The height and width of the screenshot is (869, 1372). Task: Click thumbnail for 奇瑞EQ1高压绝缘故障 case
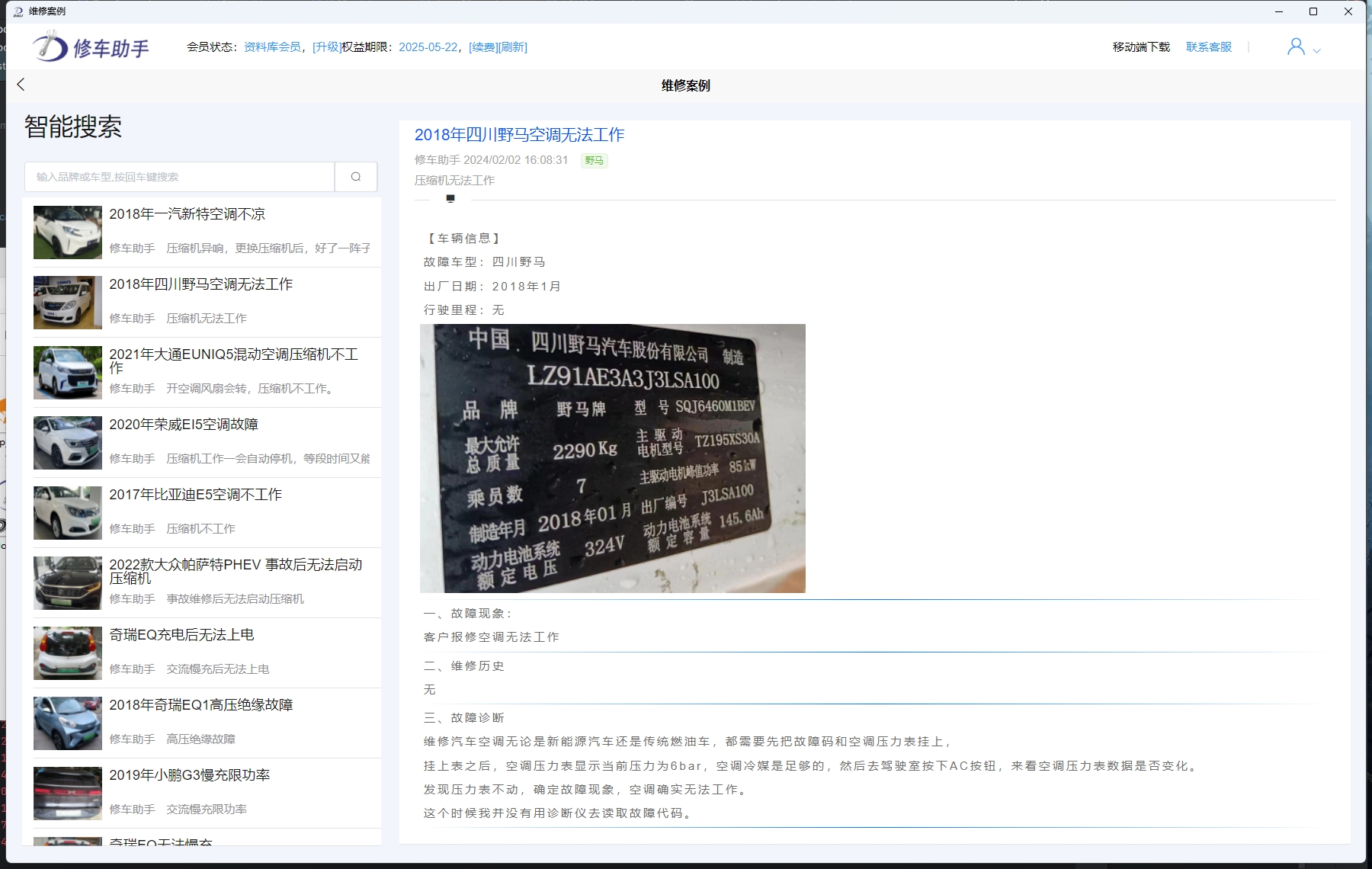(x=68, y=723)
